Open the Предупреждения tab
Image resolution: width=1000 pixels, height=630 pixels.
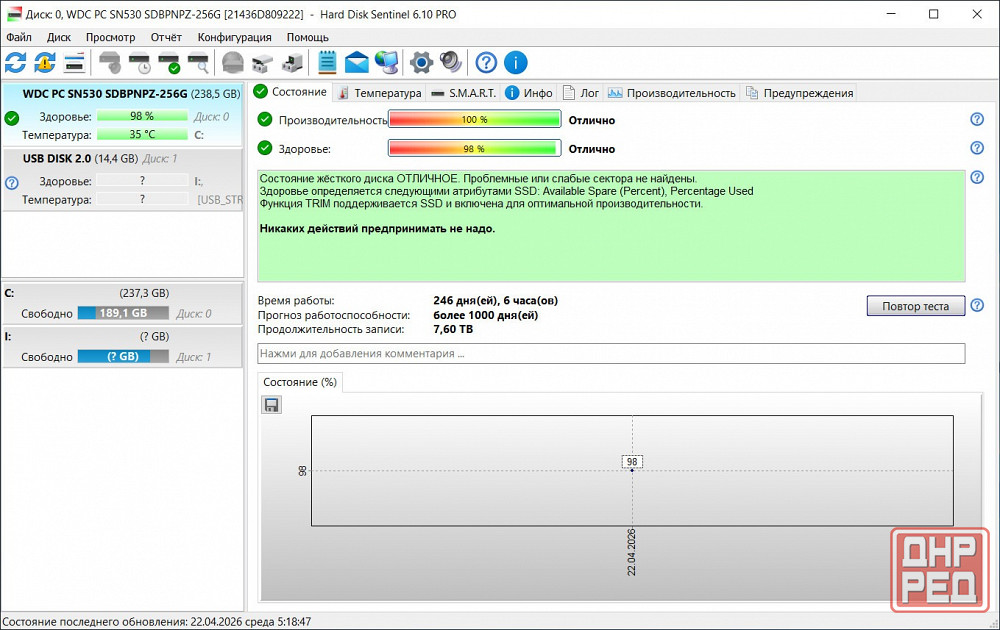799,93
